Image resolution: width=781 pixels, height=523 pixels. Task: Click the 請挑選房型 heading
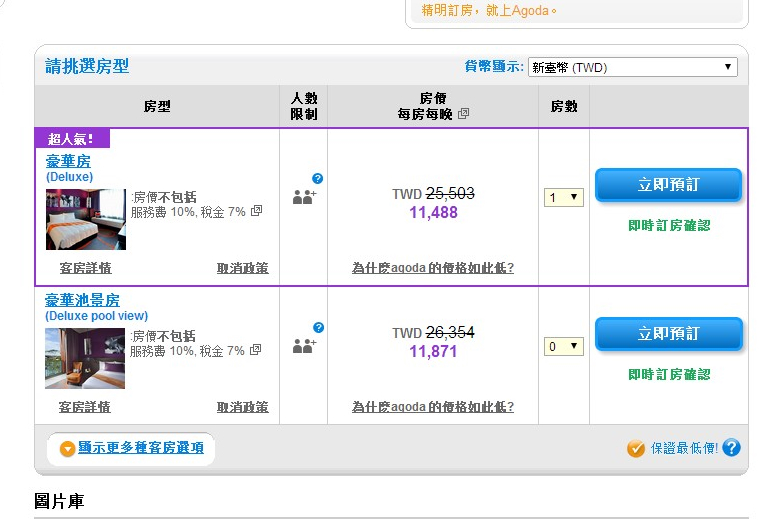tap(87, 66)
